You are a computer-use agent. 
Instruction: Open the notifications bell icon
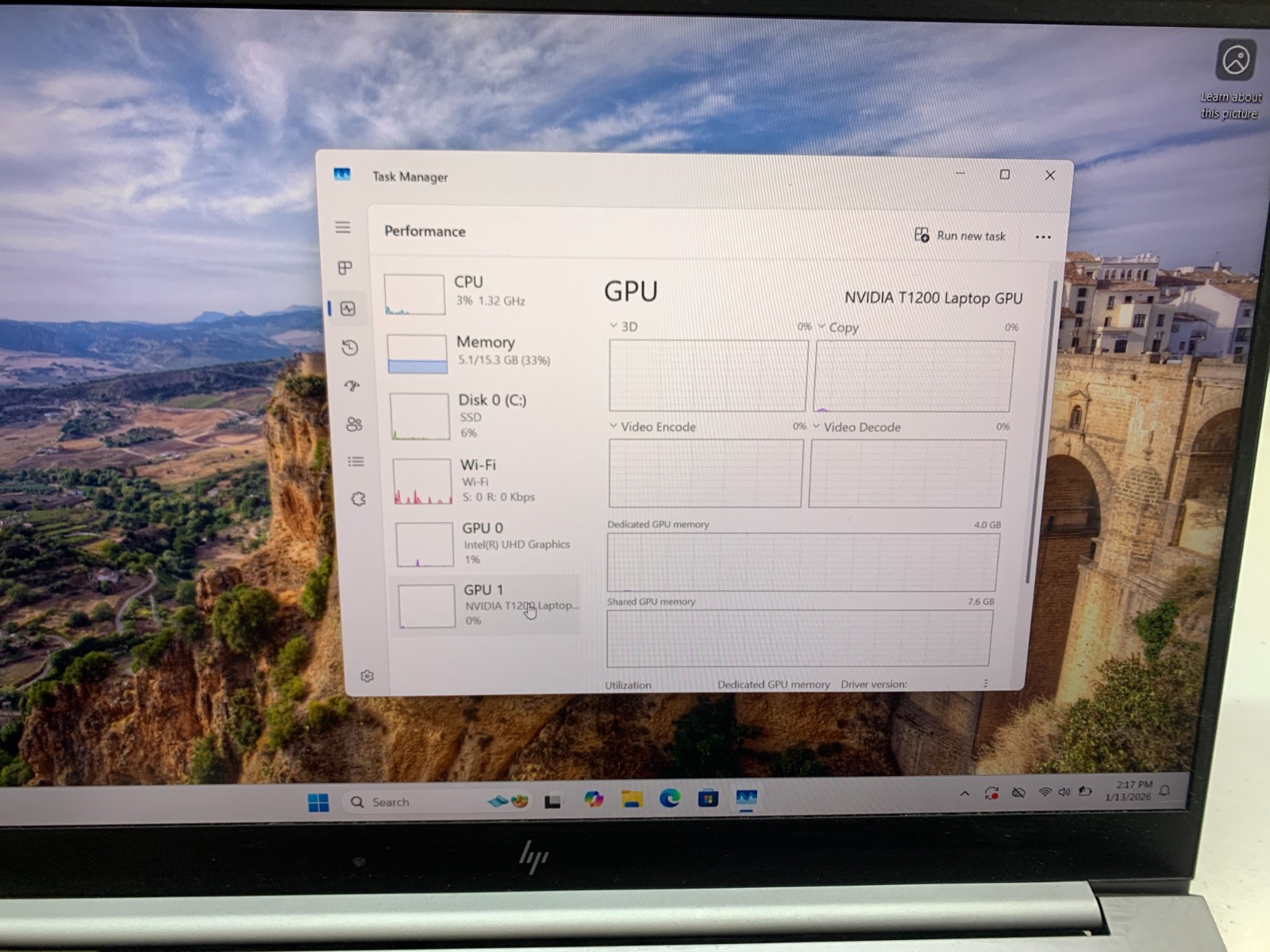point(1165,791)
